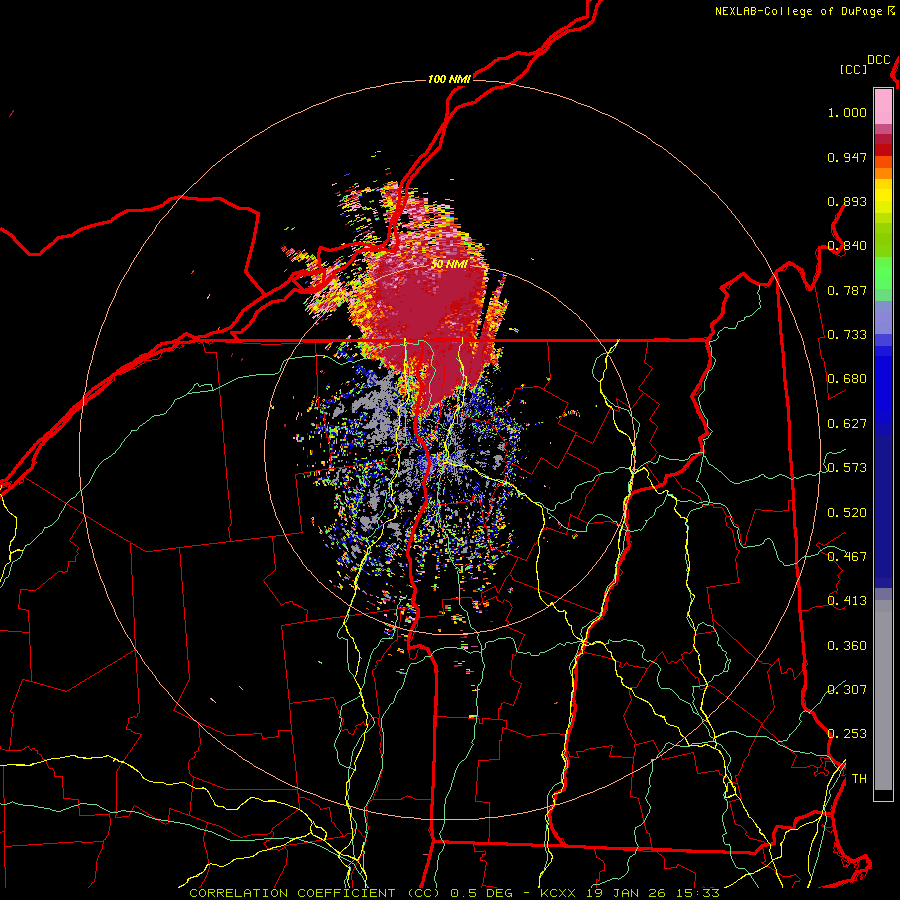Click the 0.573 scale value
The height and width of the screenshot is (900, 900).
click(847, 468)
